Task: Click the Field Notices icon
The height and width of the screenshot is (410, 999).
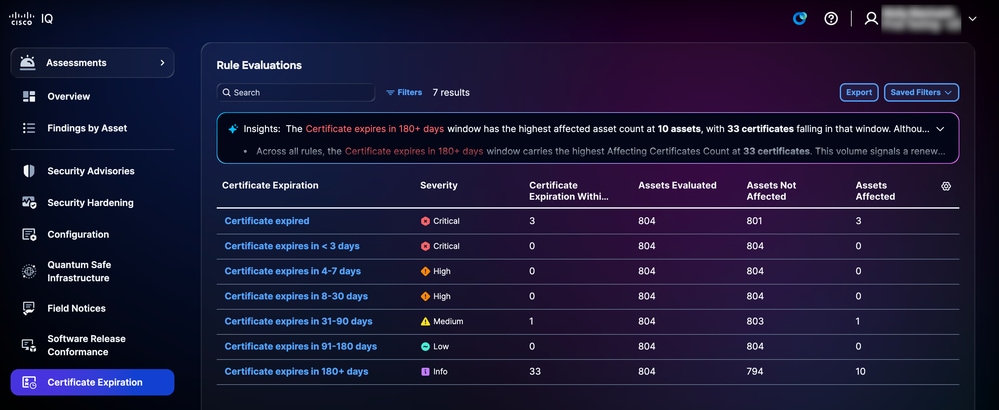Action: pos(29,308)
